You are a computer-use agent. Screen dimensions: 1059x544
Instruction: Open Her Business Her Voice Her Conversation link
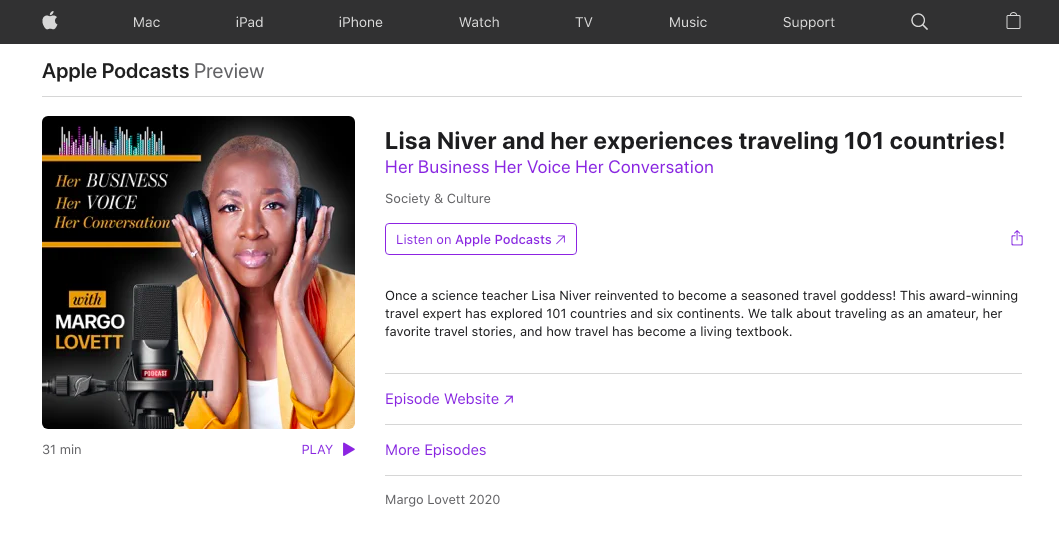(549, 167)
